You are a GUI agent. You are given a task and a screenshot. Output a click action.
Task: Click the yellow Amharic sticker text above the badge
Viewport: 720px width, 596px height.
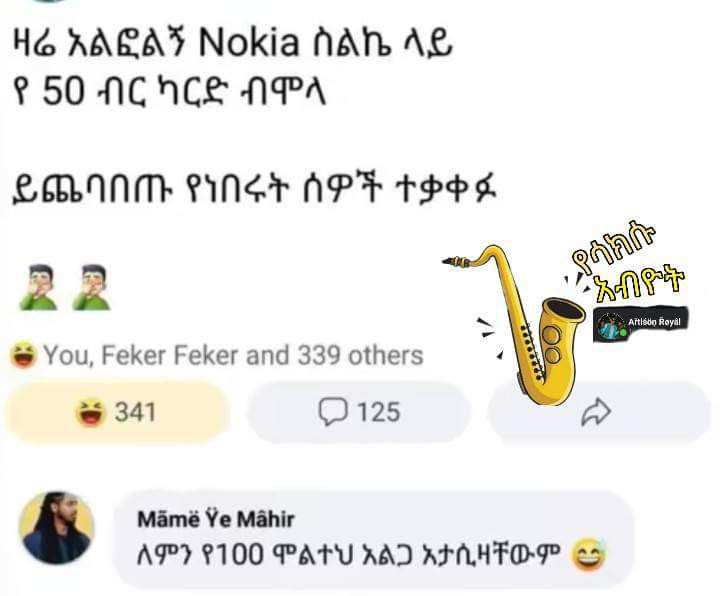coord(628,262)
